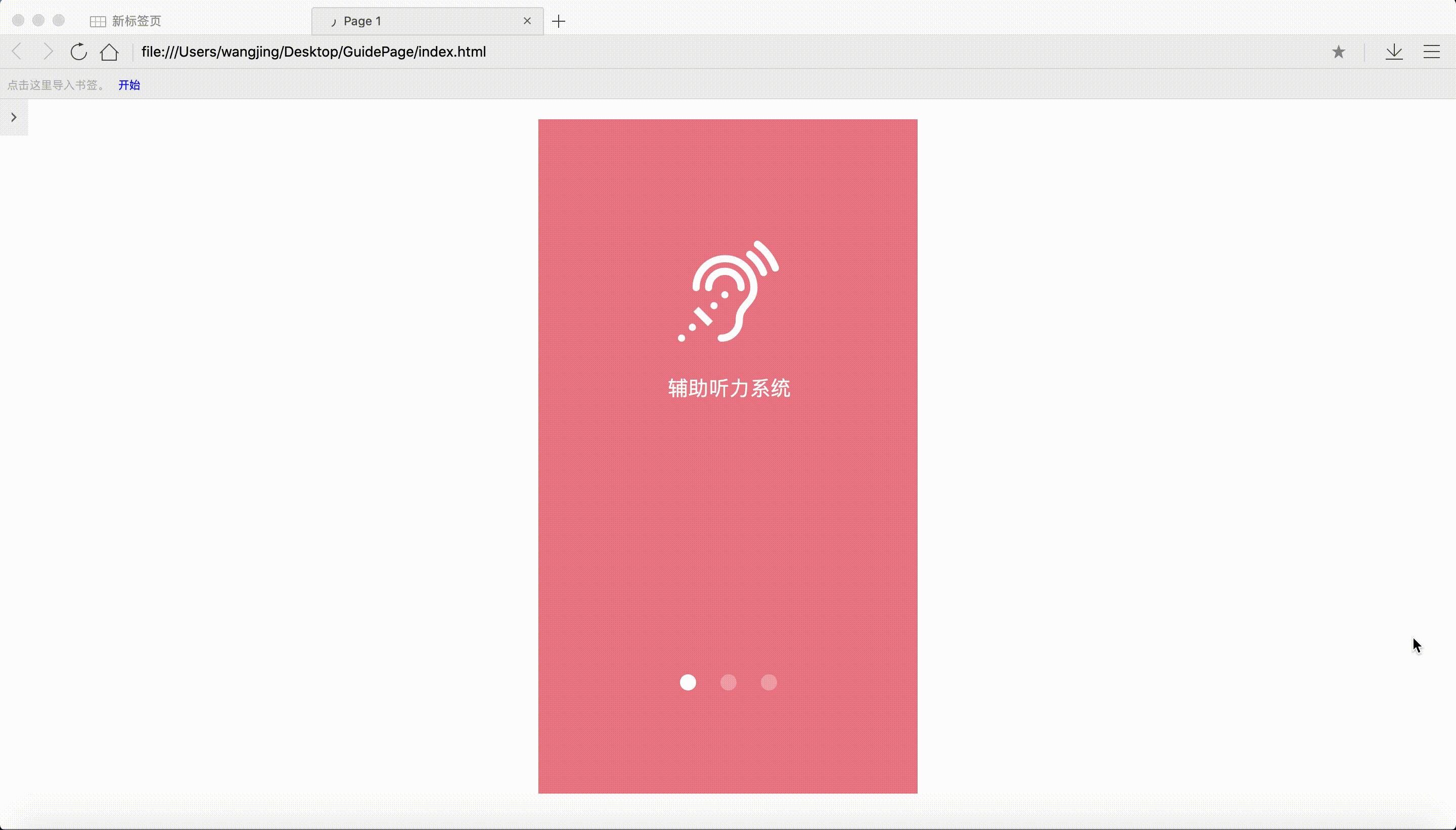Switch to the 新标签页 tab
Viewport: 1456px width, 830px height.
pyautogui.click(x=135, y=21)
